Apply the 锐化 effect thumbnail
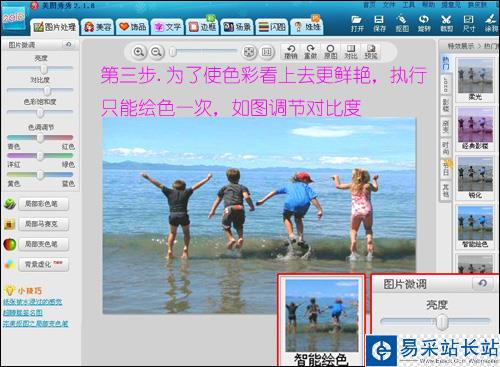 (x=475, y=178)
